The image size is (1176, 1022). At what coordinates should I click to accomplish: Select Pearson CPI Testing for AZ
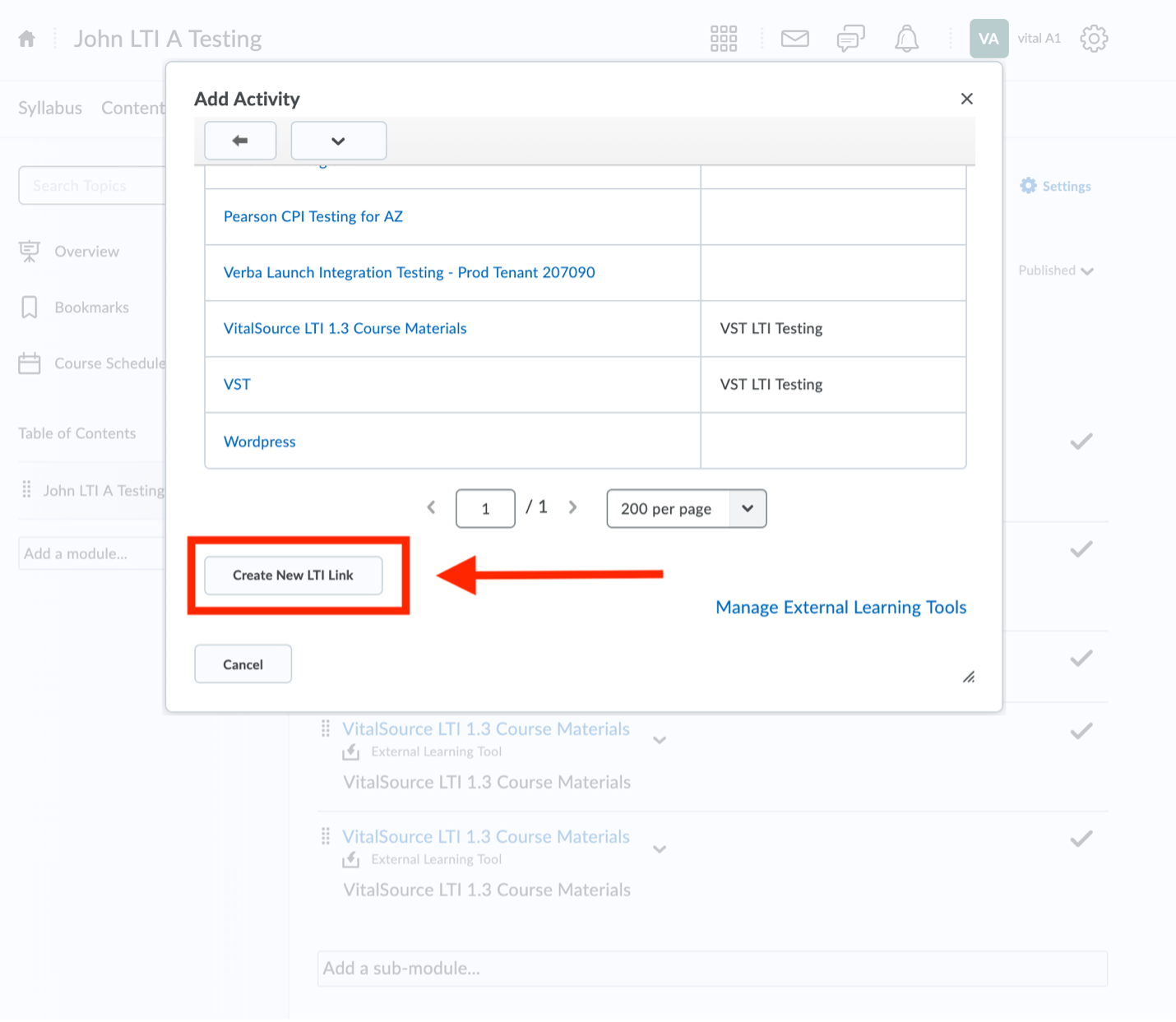tap(313, 216)
